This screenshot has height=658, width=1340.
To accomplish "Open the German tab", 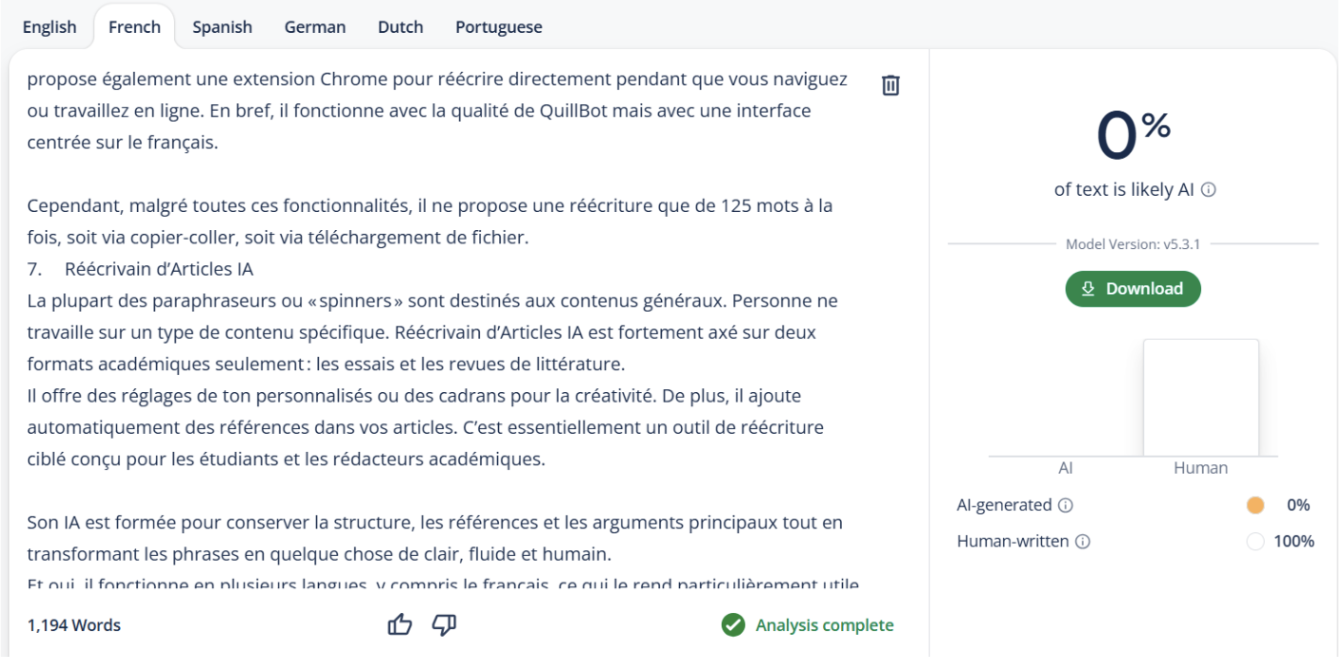I will [315, 27].
